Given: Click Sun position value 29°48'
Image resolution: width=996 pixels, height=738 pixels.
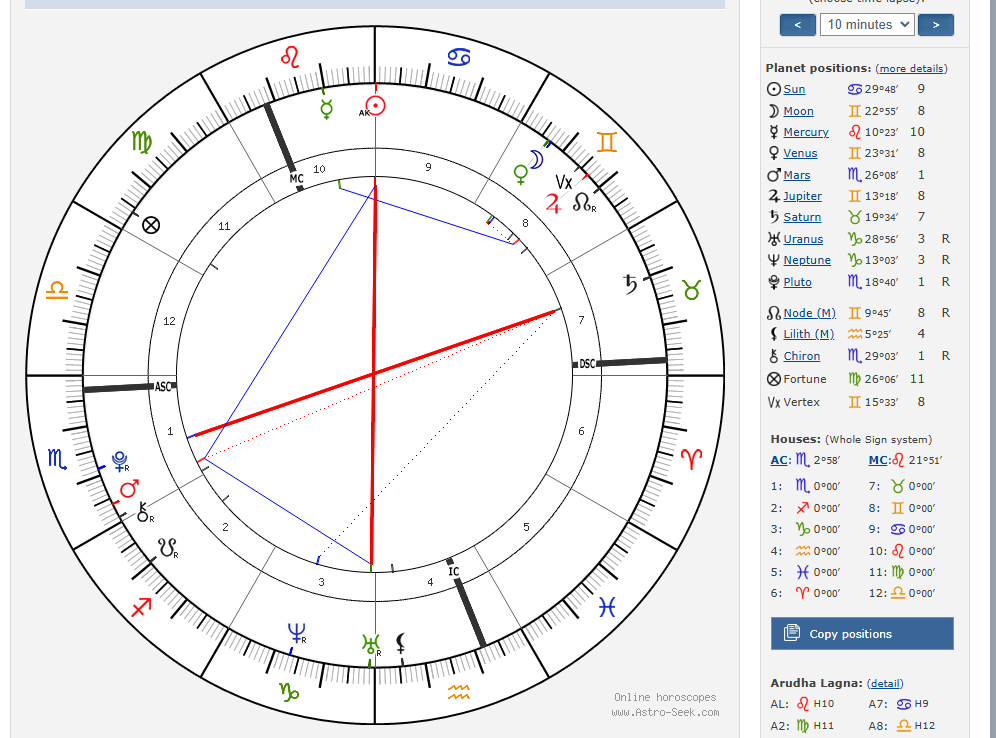Looking at the screenshot, I should click(x=881, y=90).
